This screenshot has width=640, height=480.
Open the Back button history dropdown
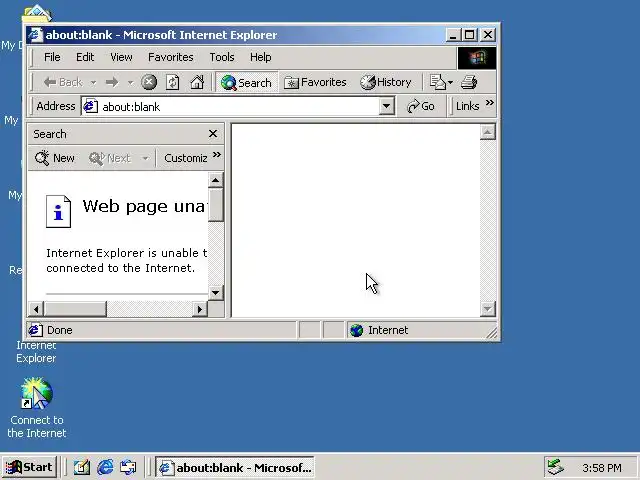[93, 83]
